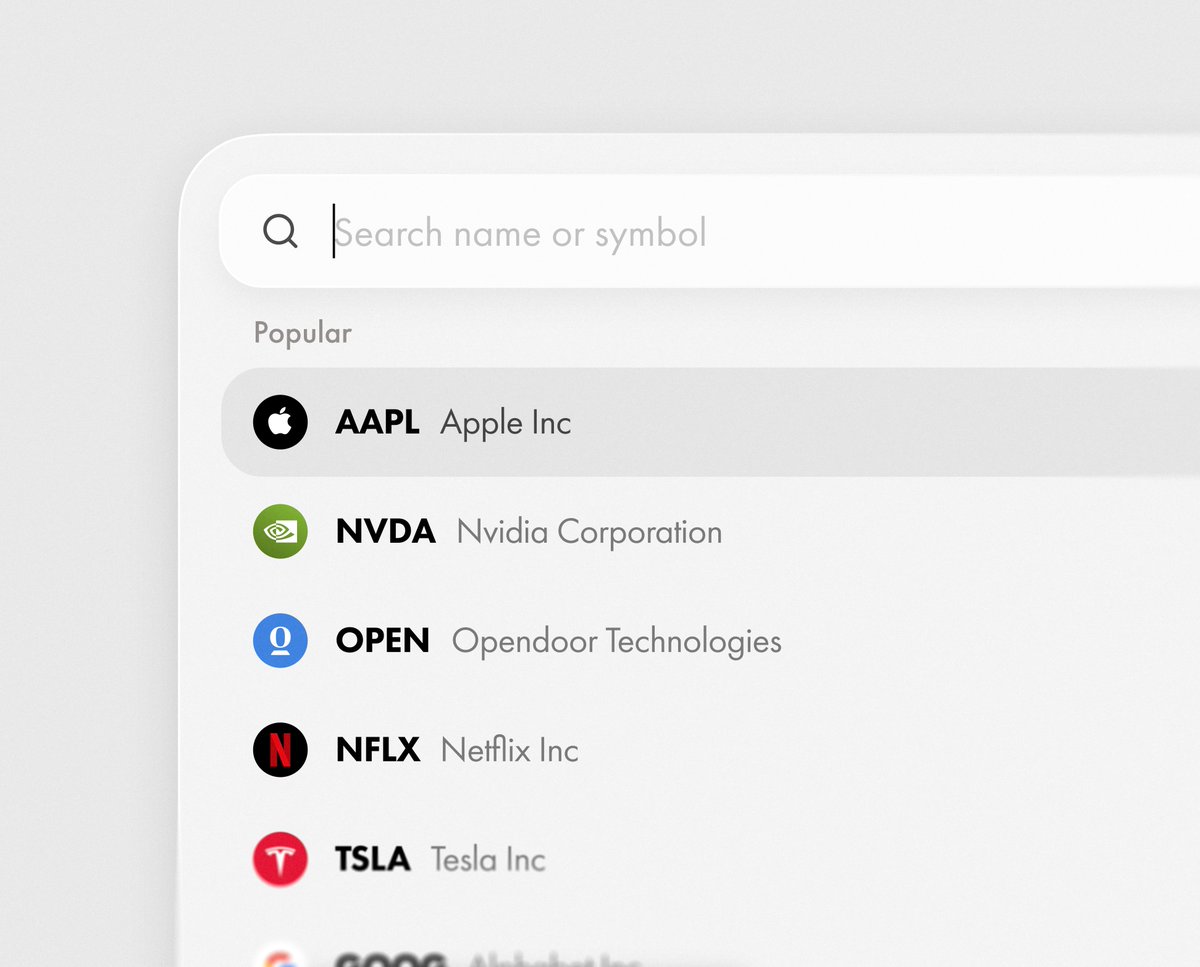Image resolution: width=1200 pixels, height=967 pixels.
Task: Click the Nvidia logo icon
Action: pos(280,531)
